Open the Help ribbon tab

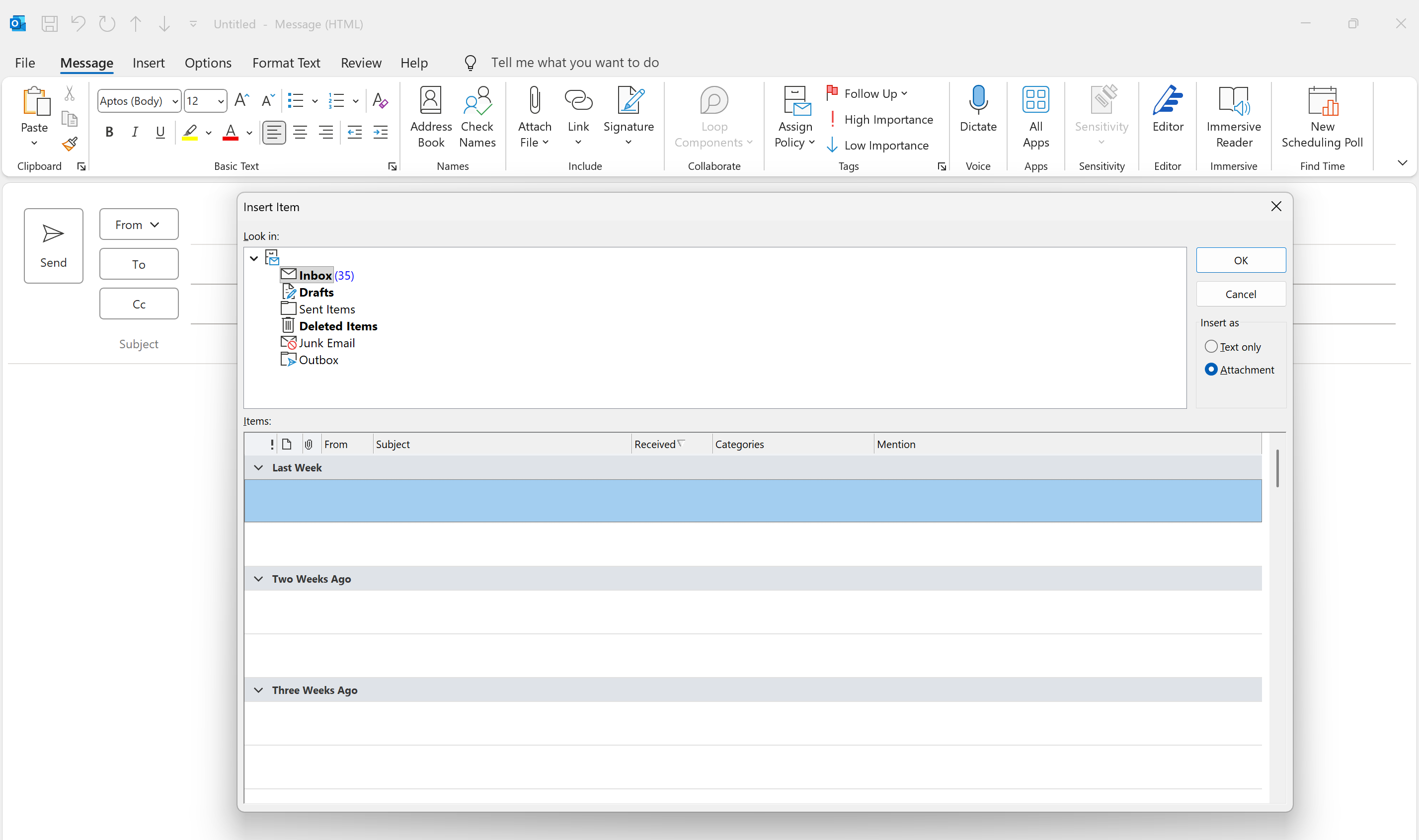(414, 63)
